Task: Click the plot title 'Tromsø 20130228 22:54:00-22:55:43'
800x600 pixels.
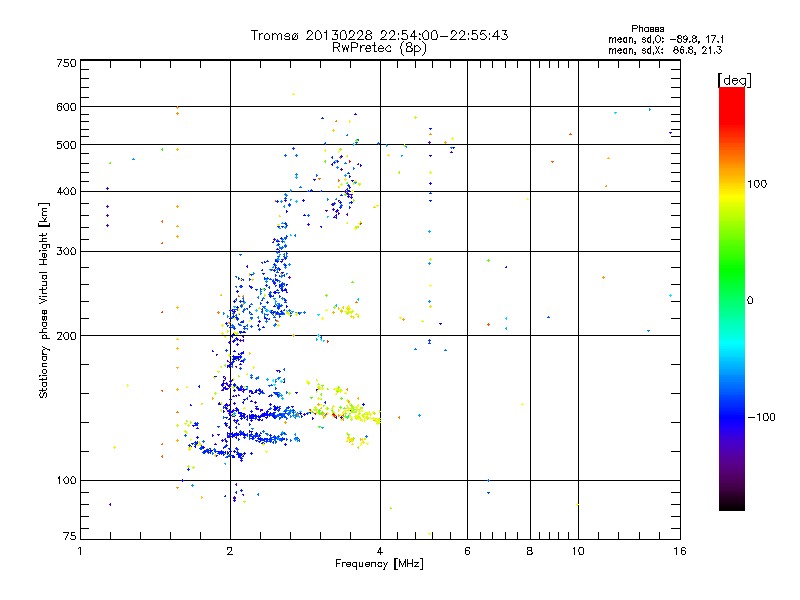Action: click(379, 35)
